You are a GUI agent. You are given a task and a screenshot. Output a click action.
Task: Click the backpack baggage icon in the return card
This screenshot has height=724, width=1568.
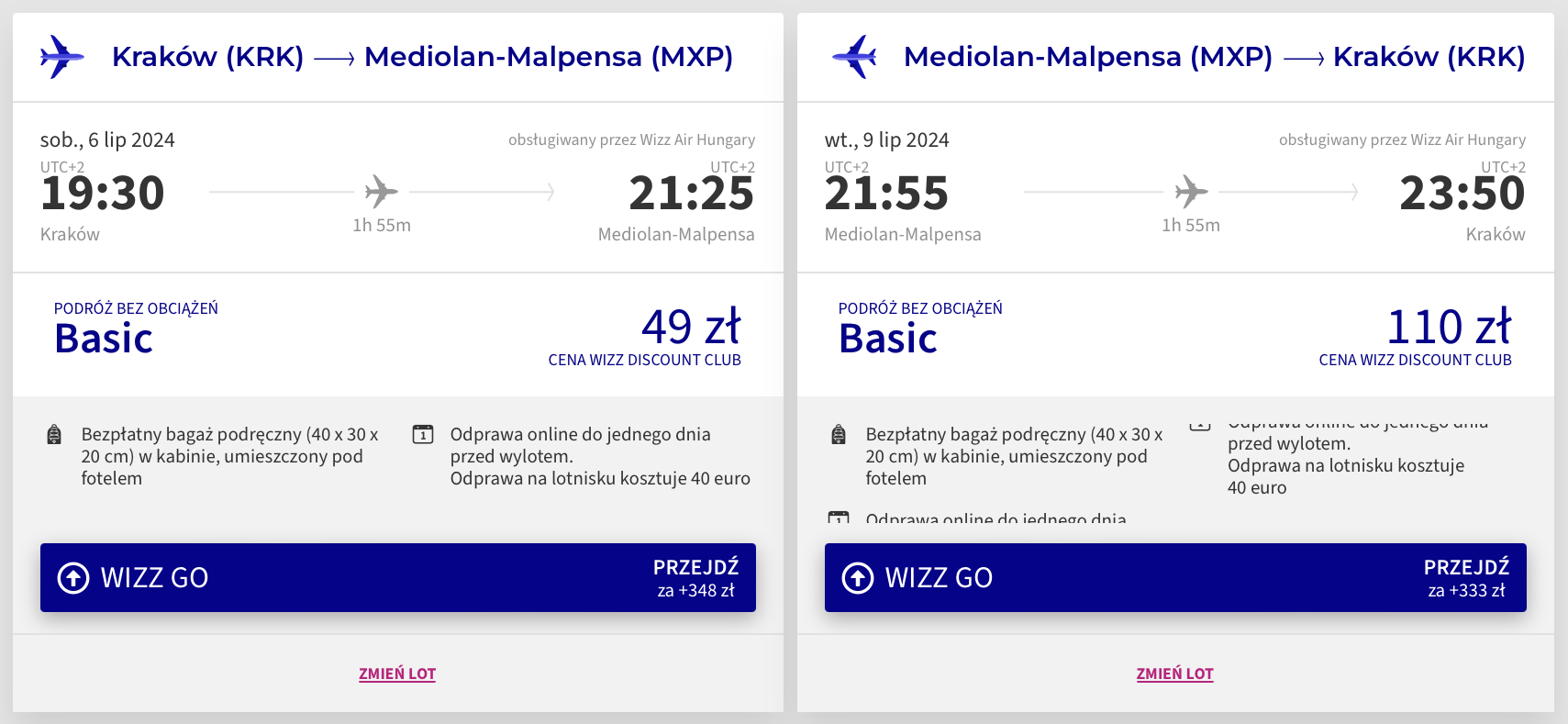[839, 435]
